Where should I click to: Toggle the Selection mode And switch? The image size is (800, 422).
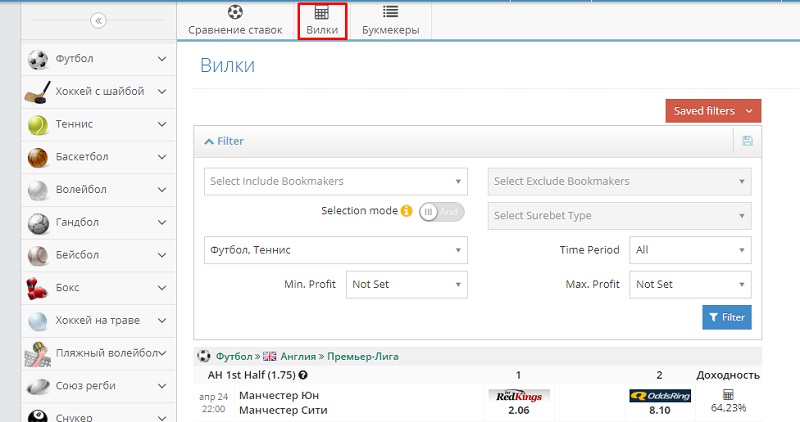(x=441, y=212)
